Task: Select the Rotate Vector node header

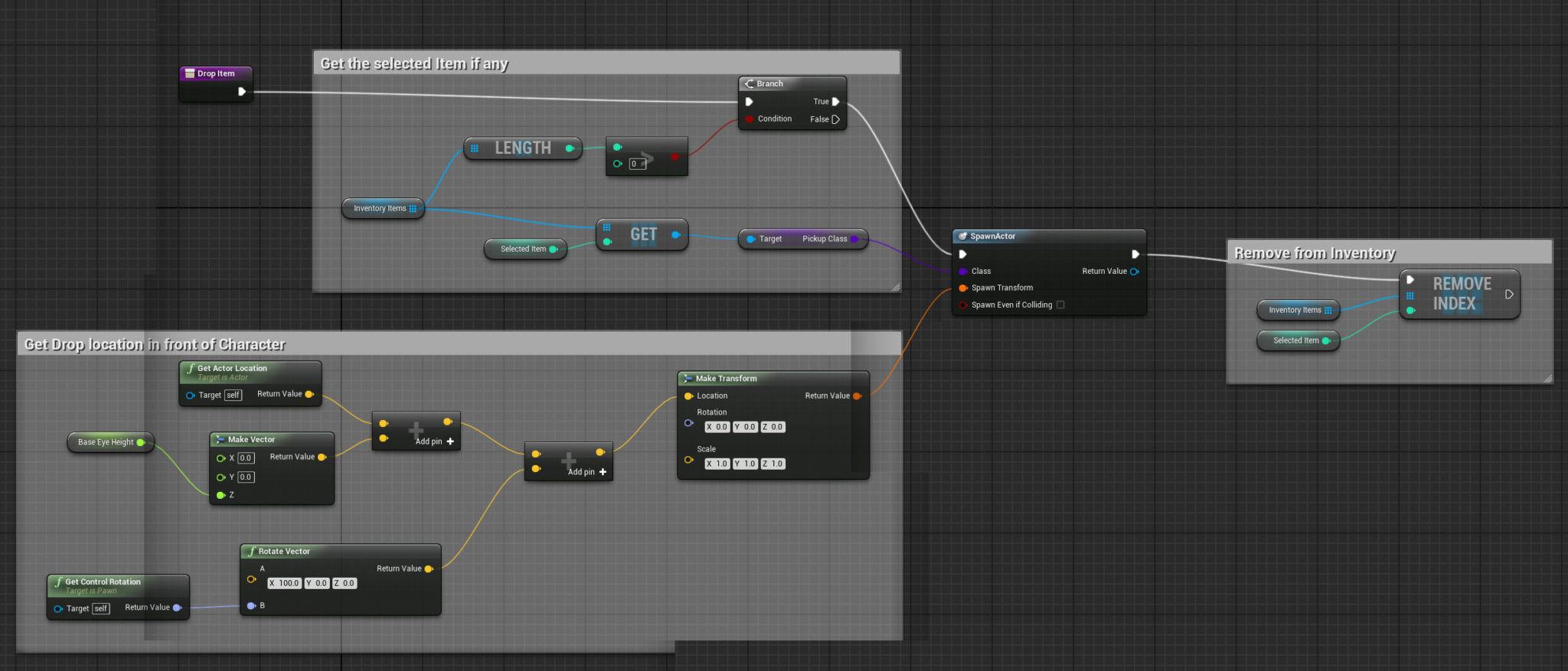Action: click(x=340, y=552)
